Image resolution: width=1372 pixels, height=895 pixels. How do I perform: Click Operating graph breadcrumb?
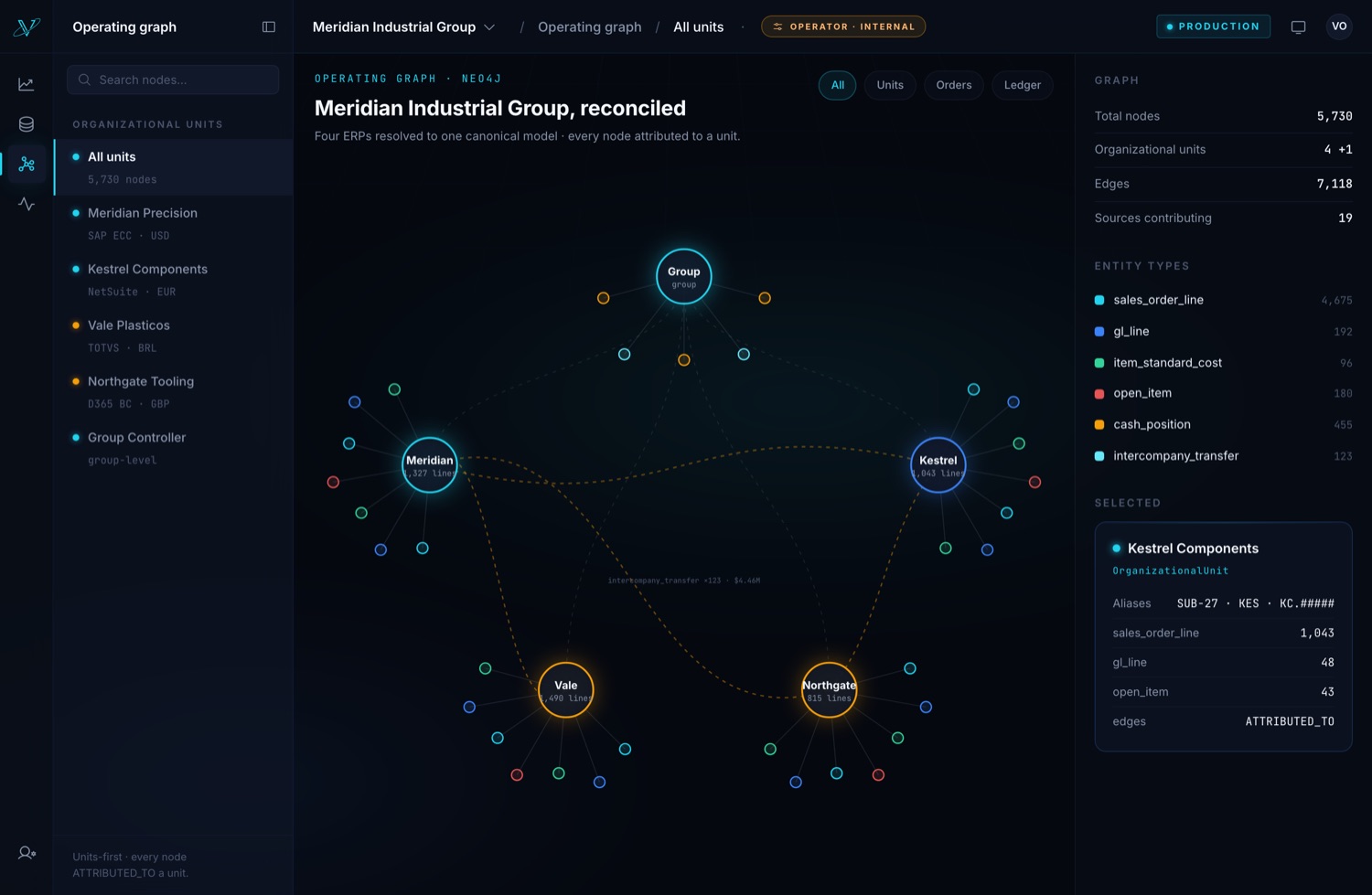pos(590,27)
